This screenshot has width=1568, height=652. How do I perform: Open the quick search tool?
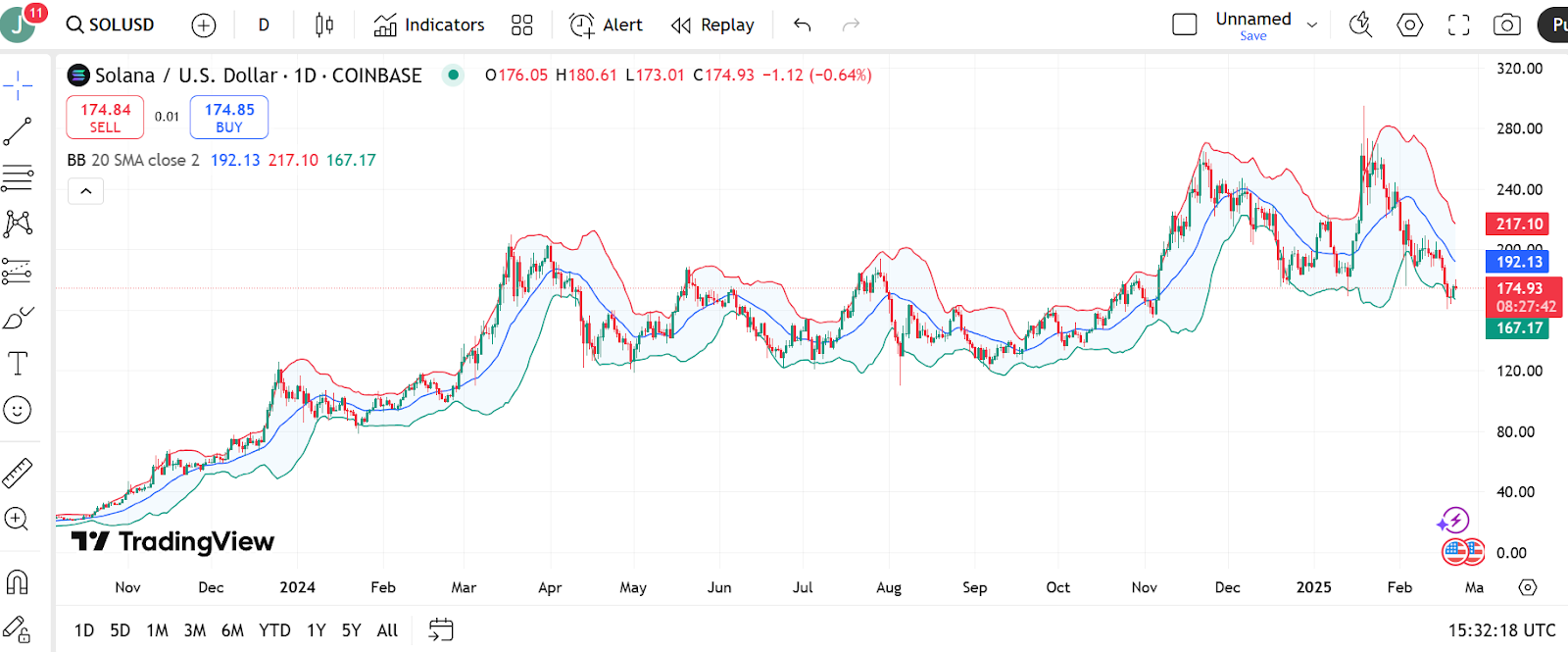(x=1360, y=25)
